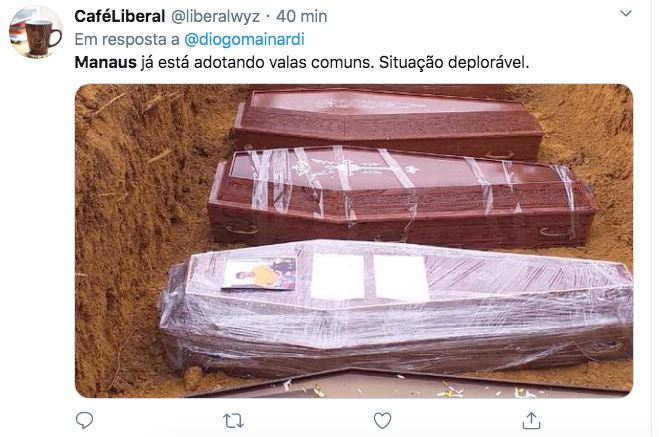Open the tweet via the 40 min timestamp
The height and width of the screenshot is (437, 659).
[301, 16]
